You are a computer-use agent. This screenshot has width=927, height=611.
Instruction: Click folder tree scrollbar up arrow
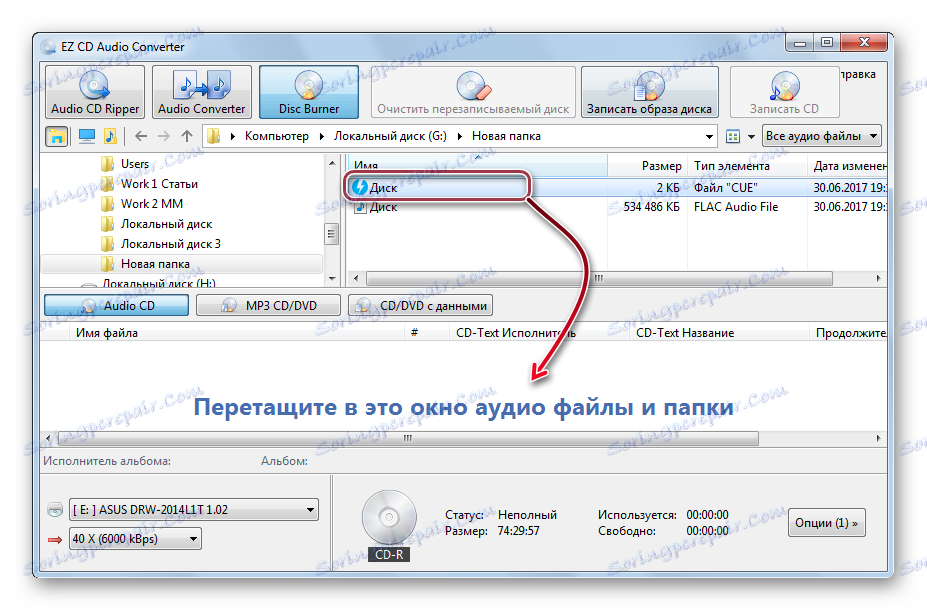[332, 163]
